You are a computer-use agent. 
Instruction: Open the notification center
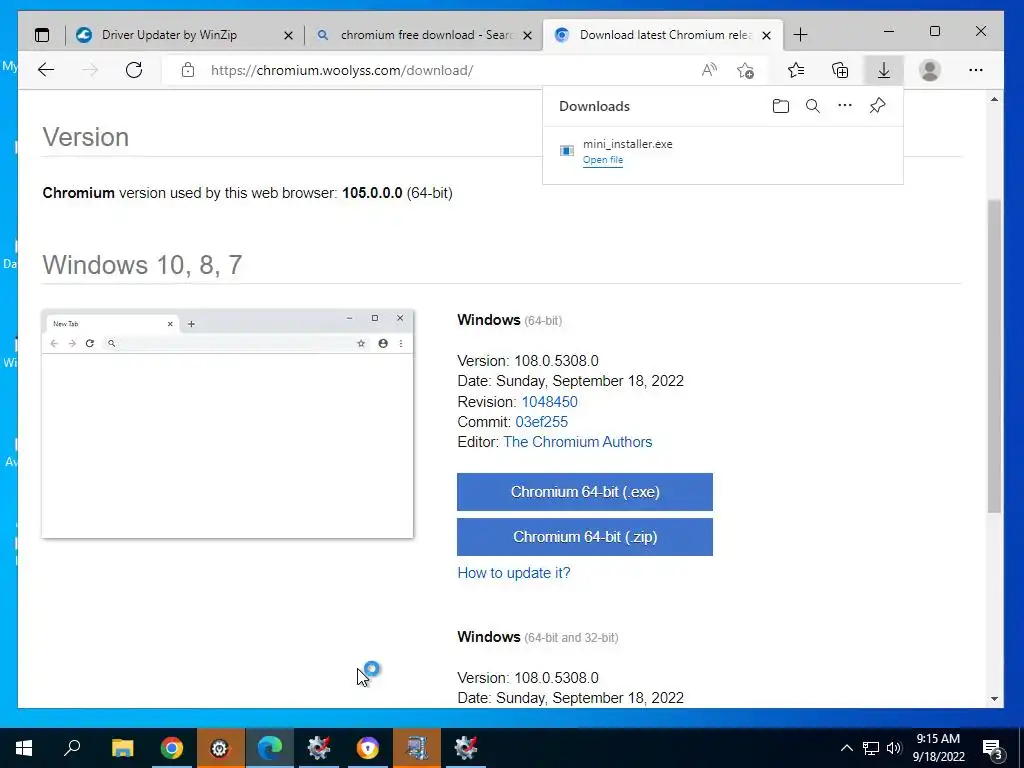pyautogui.click(x=992, y=748)
